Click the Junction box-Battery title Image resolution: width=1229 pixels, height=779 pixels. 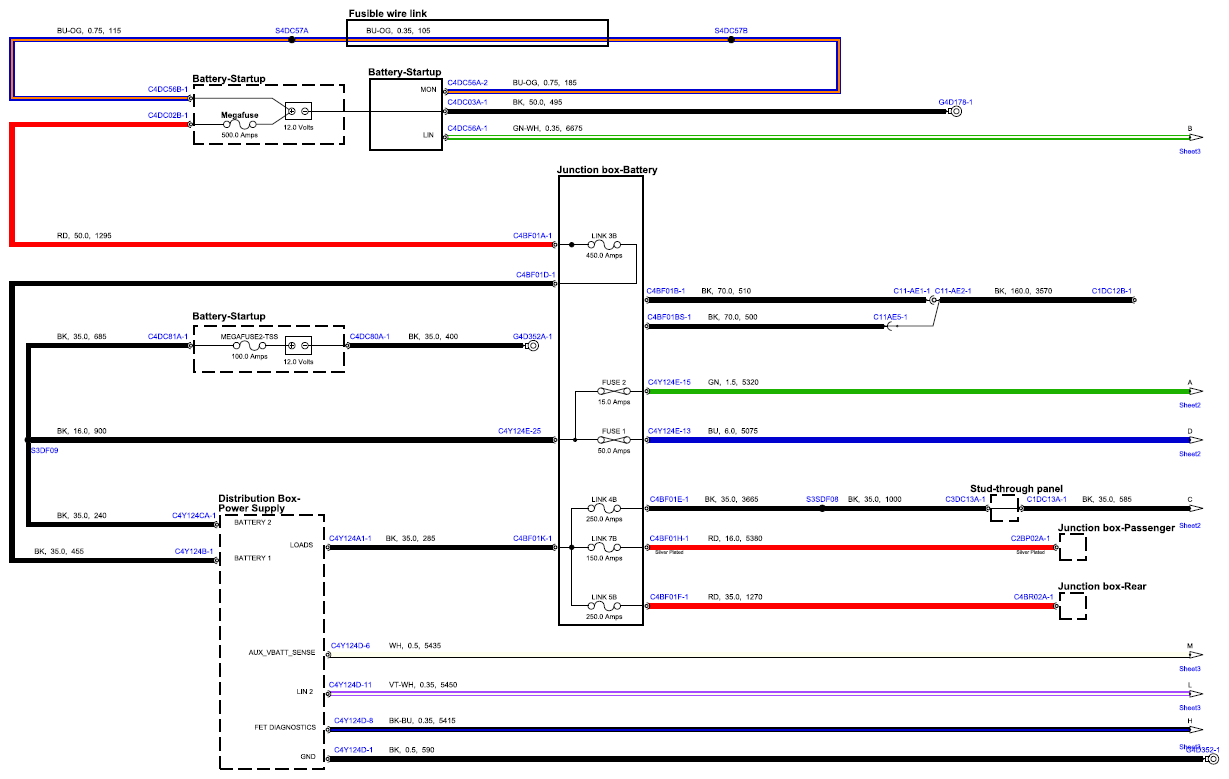tap(607, 170)
